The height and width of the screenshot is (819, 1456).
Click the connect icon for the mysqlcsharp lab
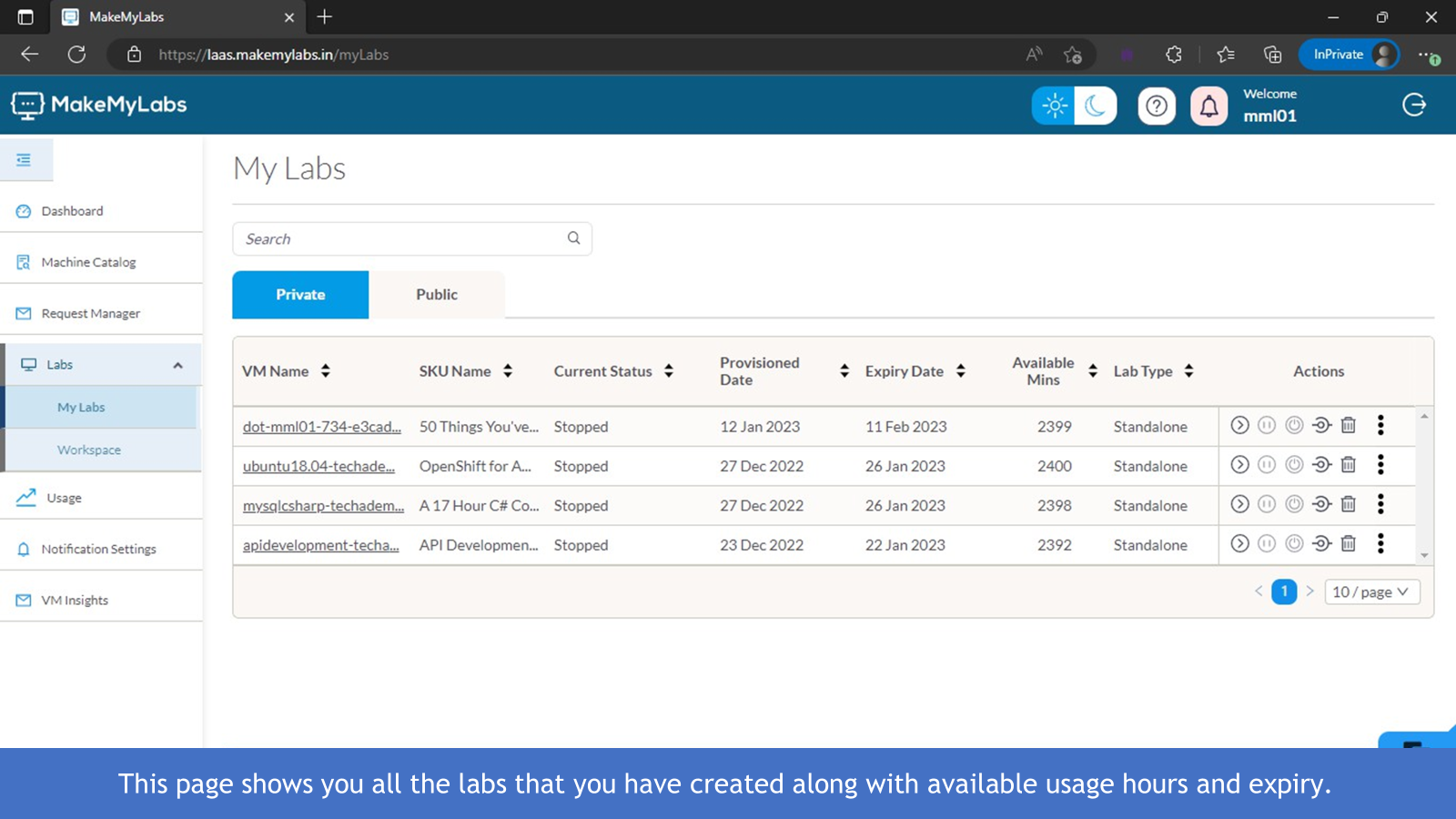click(x=1321, y=504)
